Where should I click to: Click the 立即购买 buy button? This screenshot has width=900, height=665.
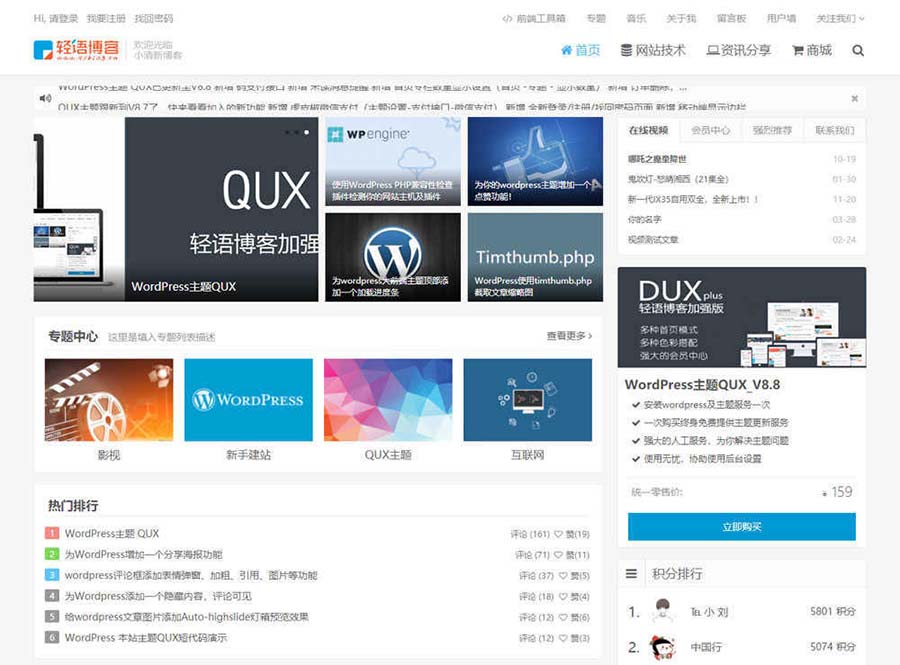point(742,526)
